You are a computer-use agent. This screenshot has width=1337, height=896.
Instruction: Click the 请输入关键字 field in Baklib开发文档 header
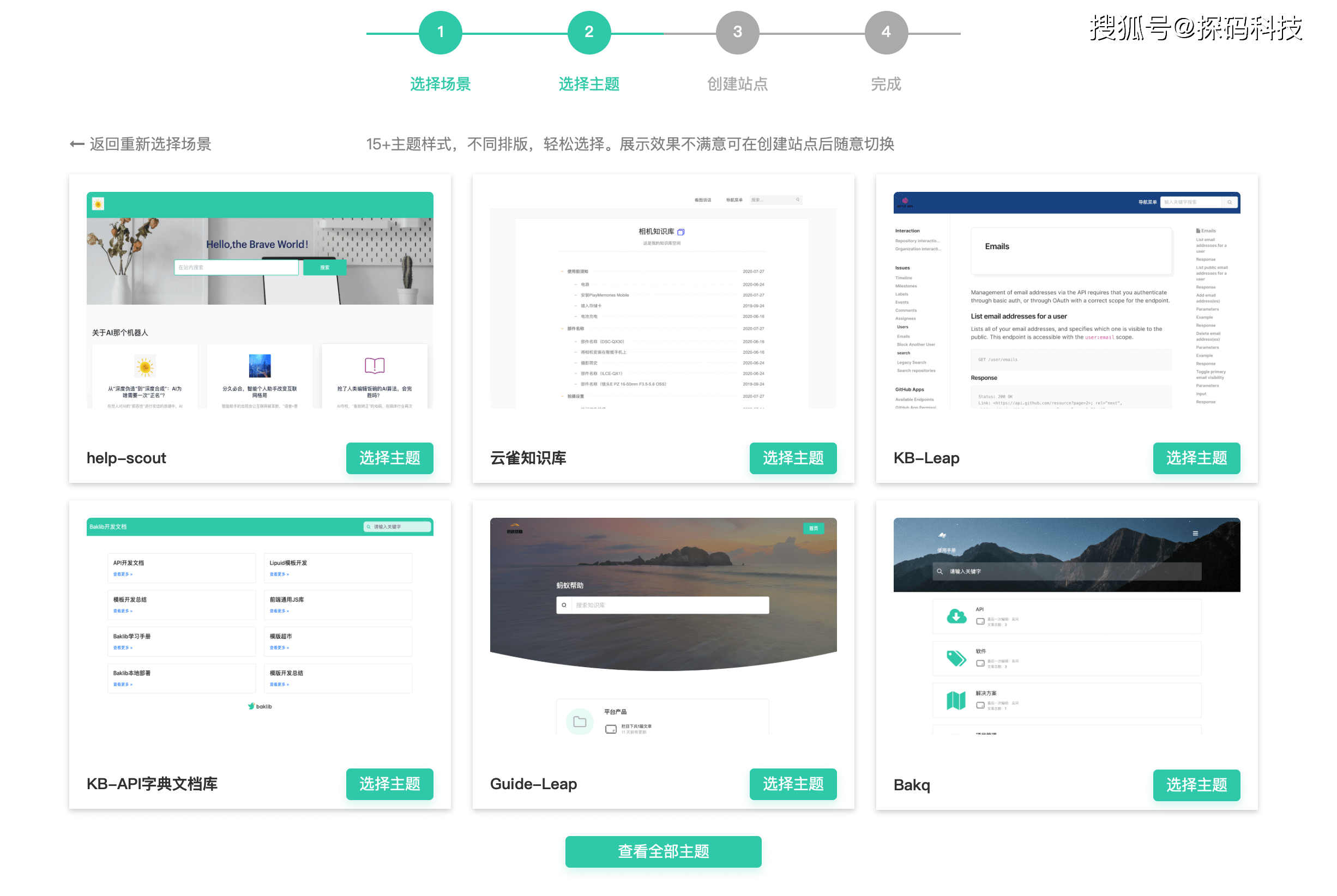pyautogui.click(x=398, y=527)
